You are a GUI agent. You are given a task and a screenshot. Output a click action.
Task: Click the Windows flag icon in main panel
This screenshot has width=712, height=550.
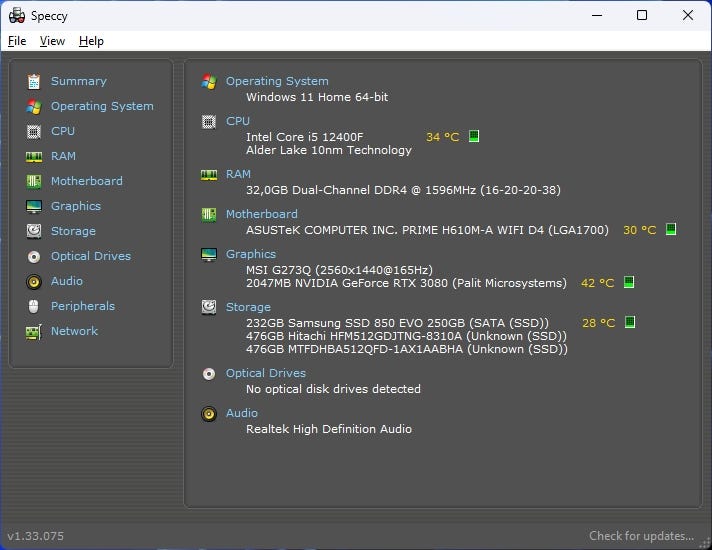[209, 82]
